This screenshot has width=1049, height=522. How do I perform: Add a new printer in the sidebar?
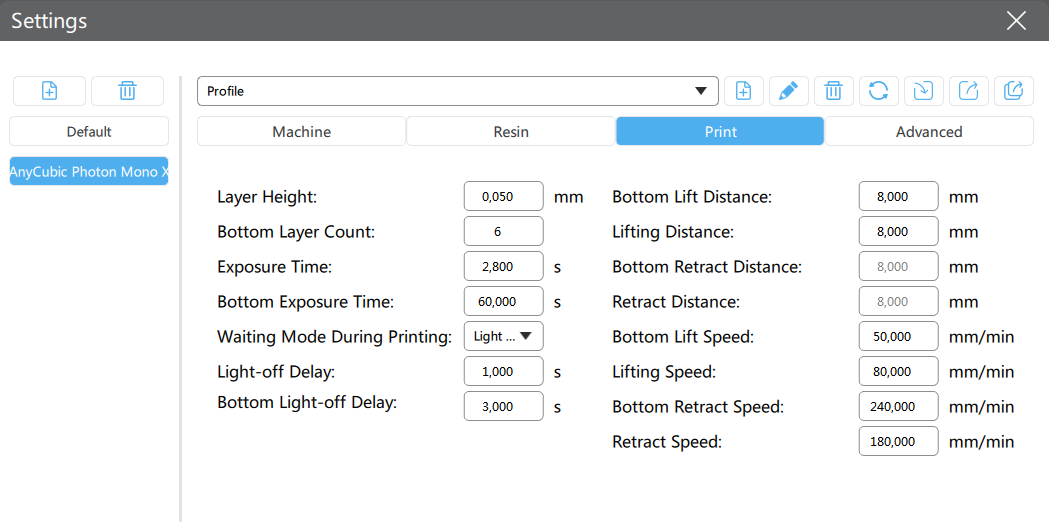(50, 91)
